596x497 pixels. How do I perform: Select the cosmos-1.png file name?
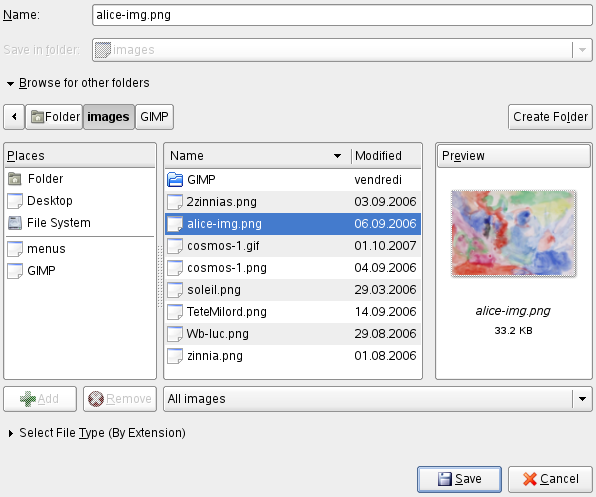227,268
